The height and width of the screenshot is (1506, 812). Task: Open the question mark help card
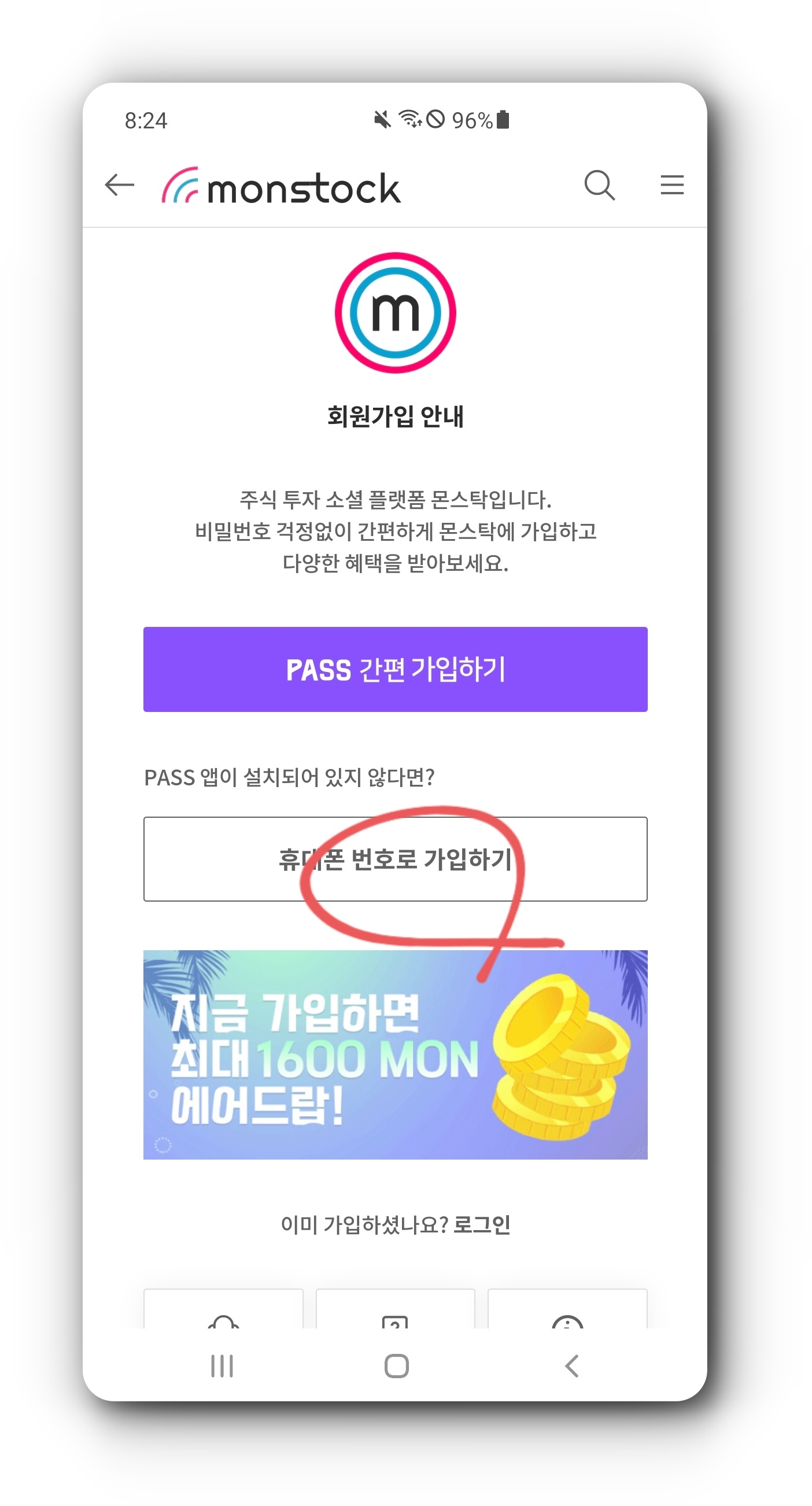click(395, 1308)
